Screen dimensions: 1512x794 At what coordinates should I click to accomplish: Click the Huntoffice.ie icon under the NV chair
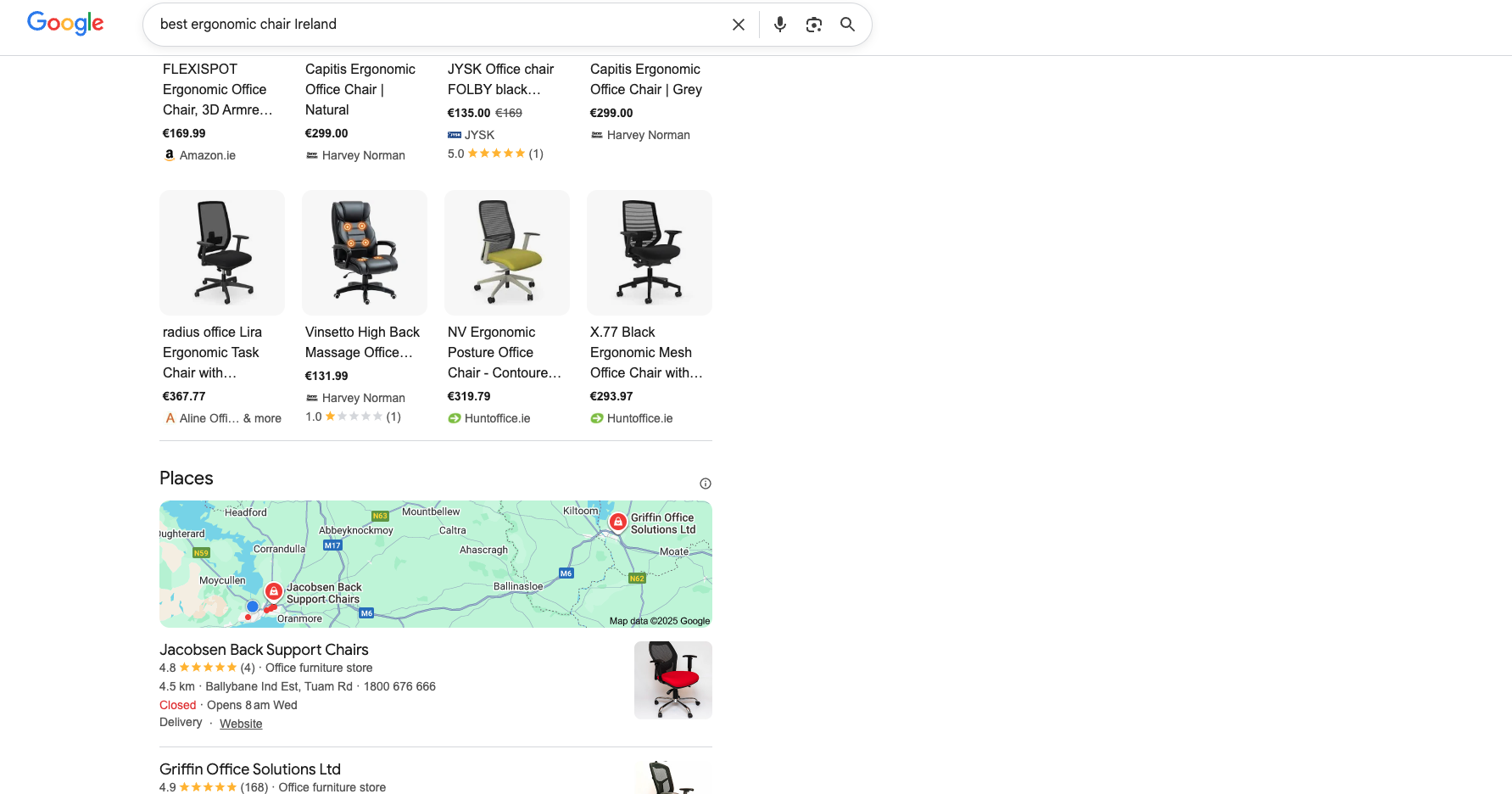coord(454,417)
